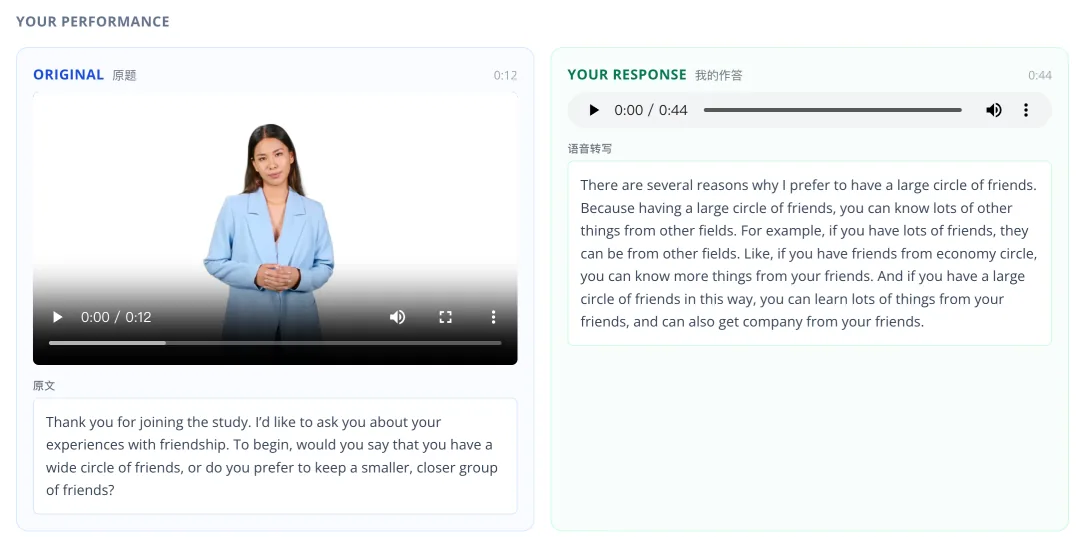
Task: Play the Your Response audio recording
Action: coord(594,110)
